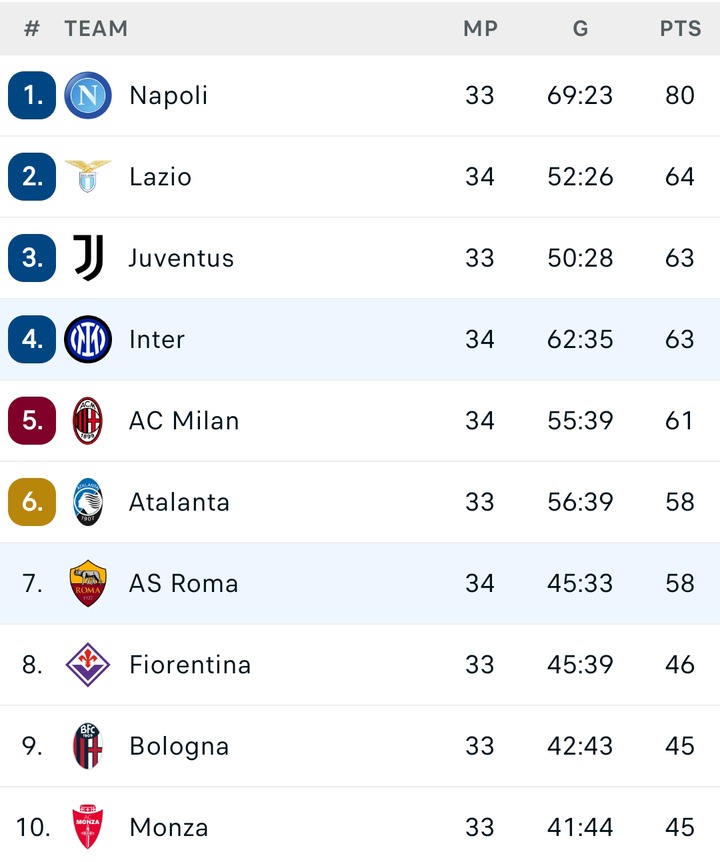Sort by PTS column header
Screen dimensions: 720x862
pyautogui.click(x=680, y=28)
